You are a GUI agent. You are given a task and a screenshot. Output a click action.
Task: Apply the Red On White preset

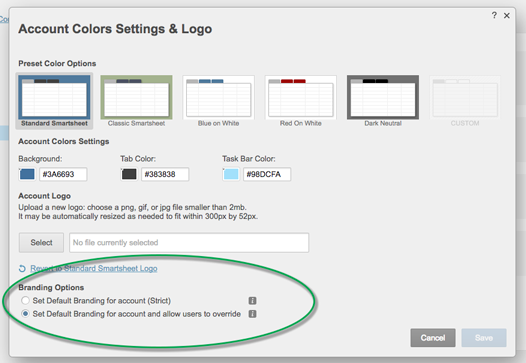[x=301, y=101]
